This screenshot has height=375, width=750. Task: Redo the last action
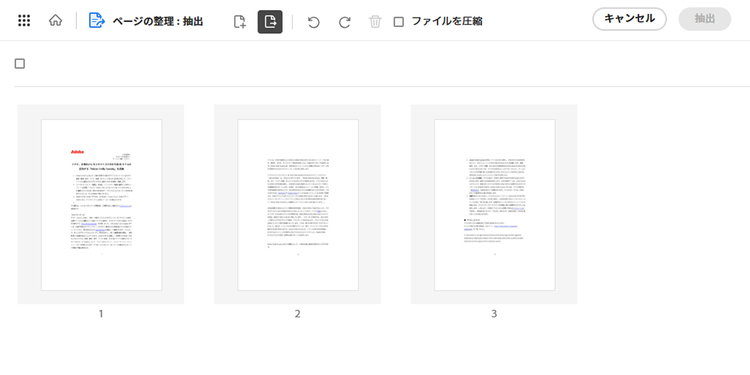click(344, 22)
